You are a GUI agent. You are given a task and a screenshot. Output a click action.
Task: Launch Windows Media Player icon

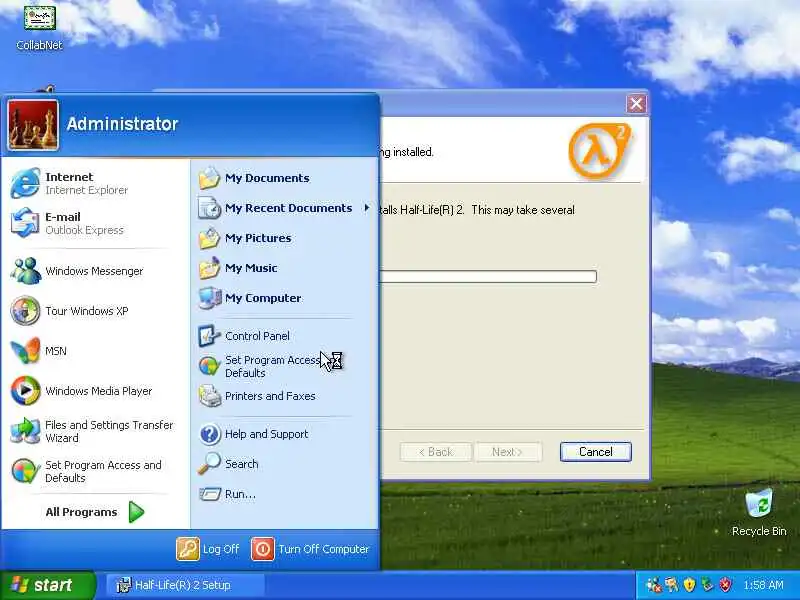[x=26, y=391]
